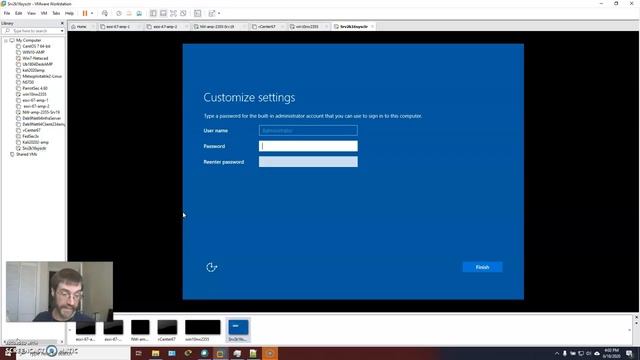Click the orange Suspend/Pause VM icon
The width and height of the screenshot is (640, 360).
(x=85, y=13)
